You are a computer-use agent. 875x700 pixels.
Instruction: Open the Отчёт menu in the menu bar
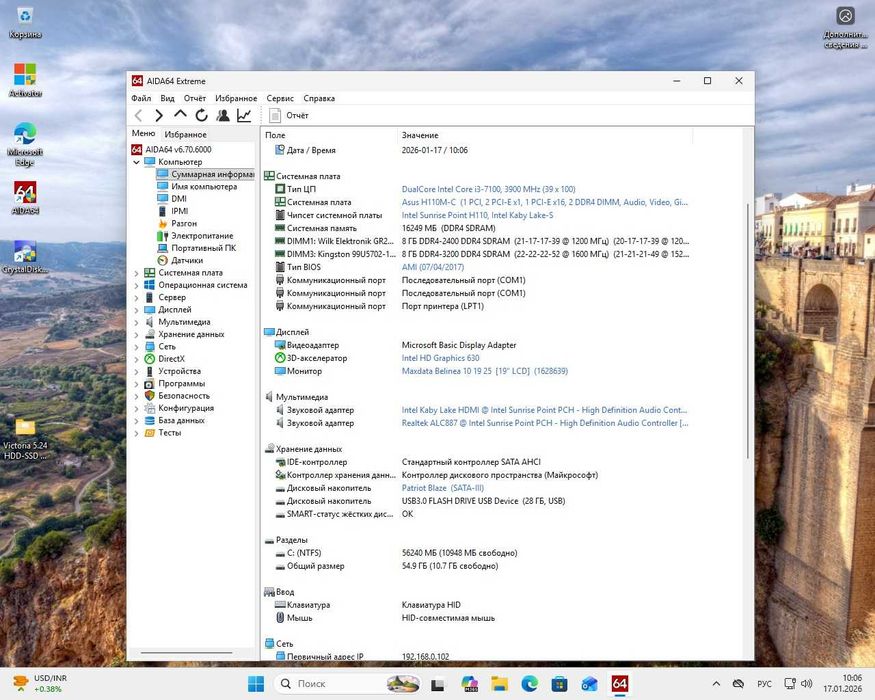point(195,98)
